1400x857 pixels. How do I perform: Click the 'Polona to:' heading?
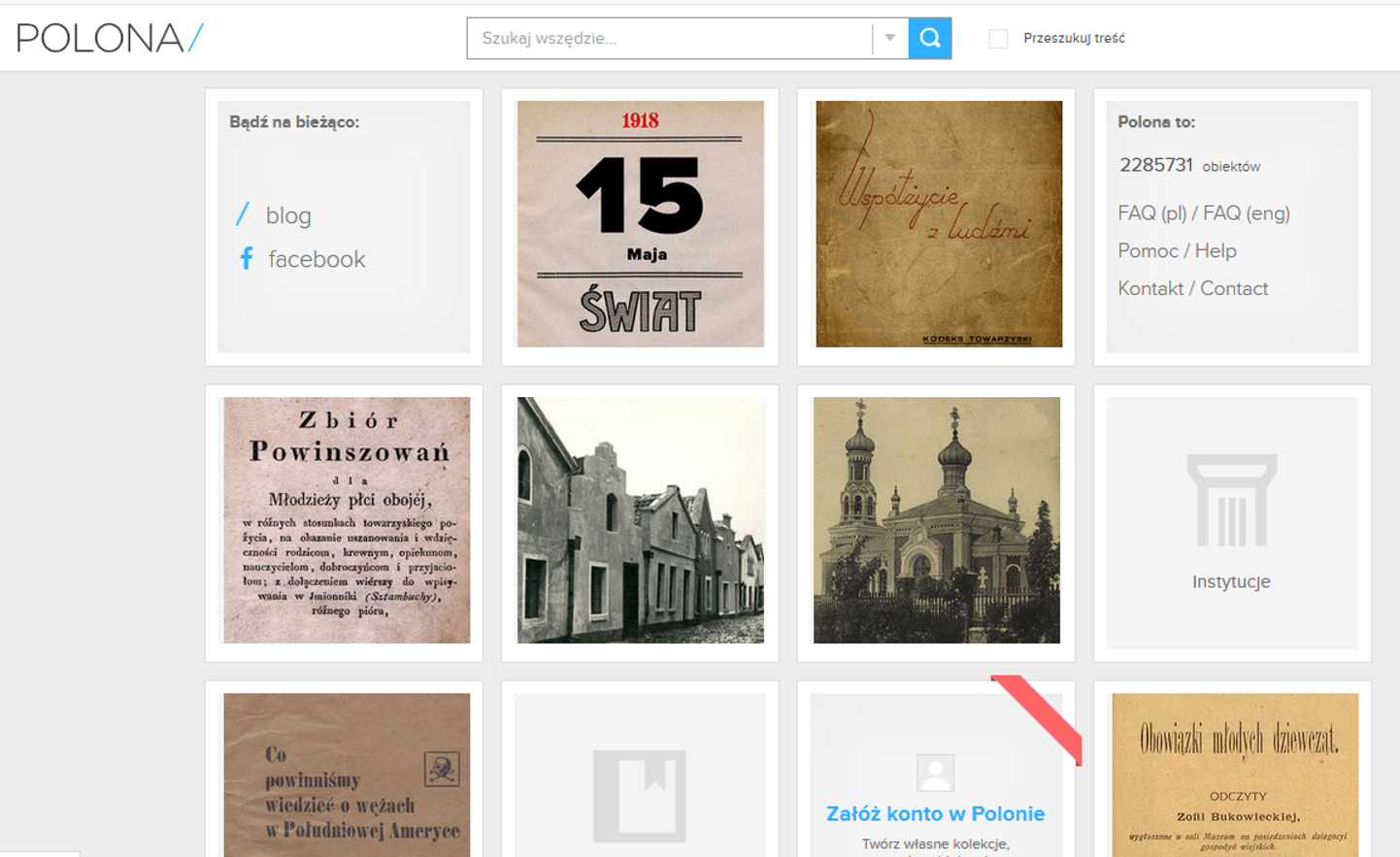point(1156,122)
